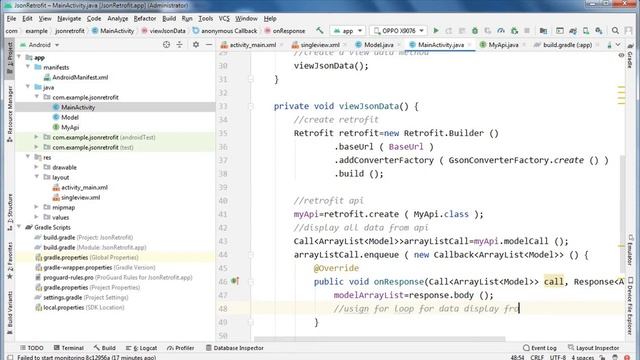Open the Structure side tab
The image size is (640, 360).
(9, 212)
